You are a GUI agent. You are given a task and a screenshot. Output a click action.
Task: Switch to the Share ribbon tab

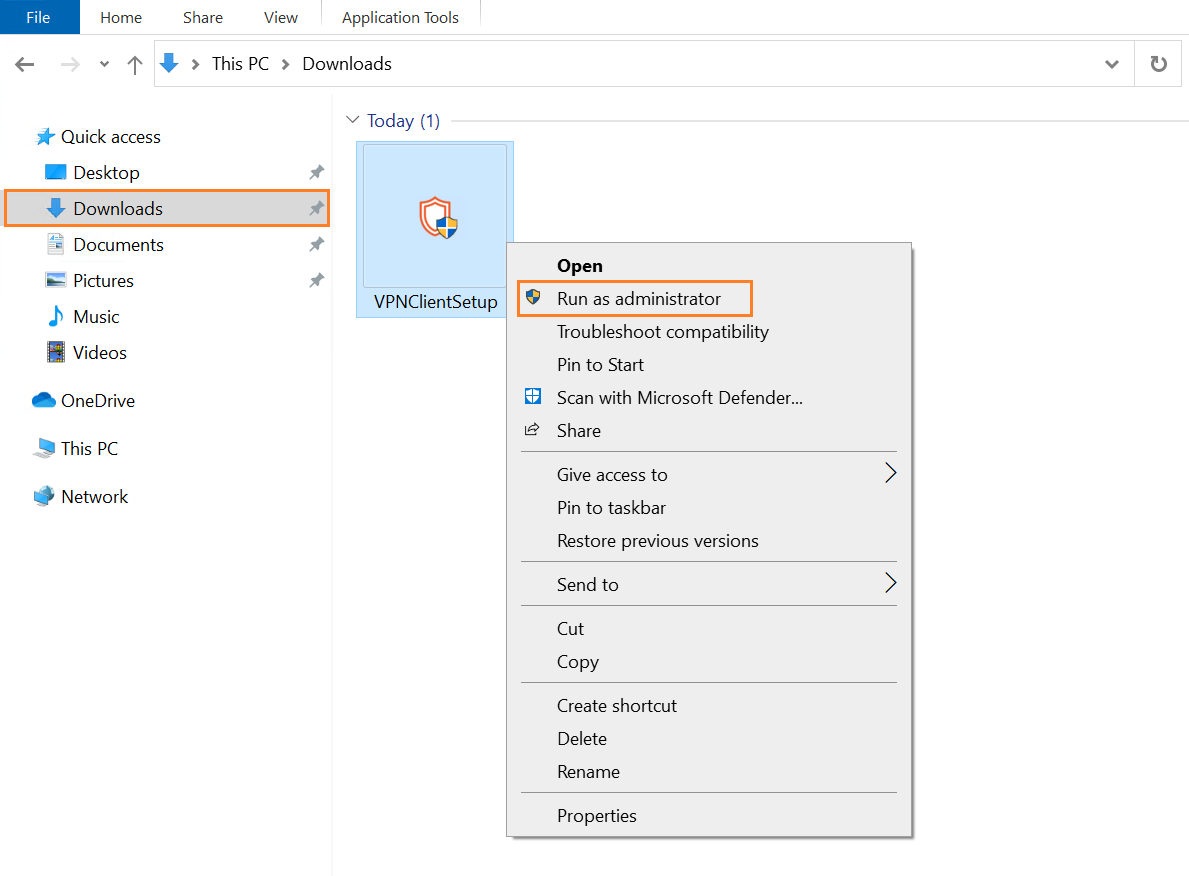202,17
